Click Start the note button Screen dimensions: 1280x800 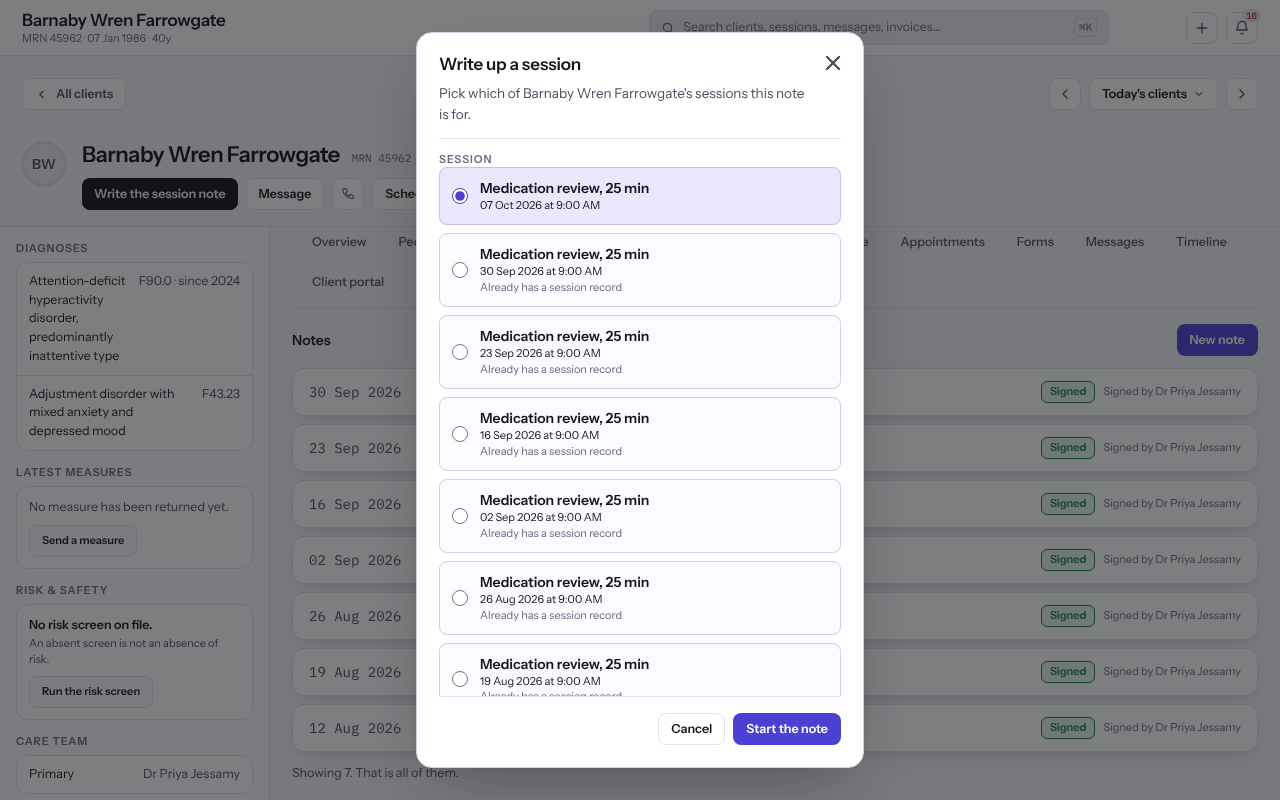pos(787,729)
